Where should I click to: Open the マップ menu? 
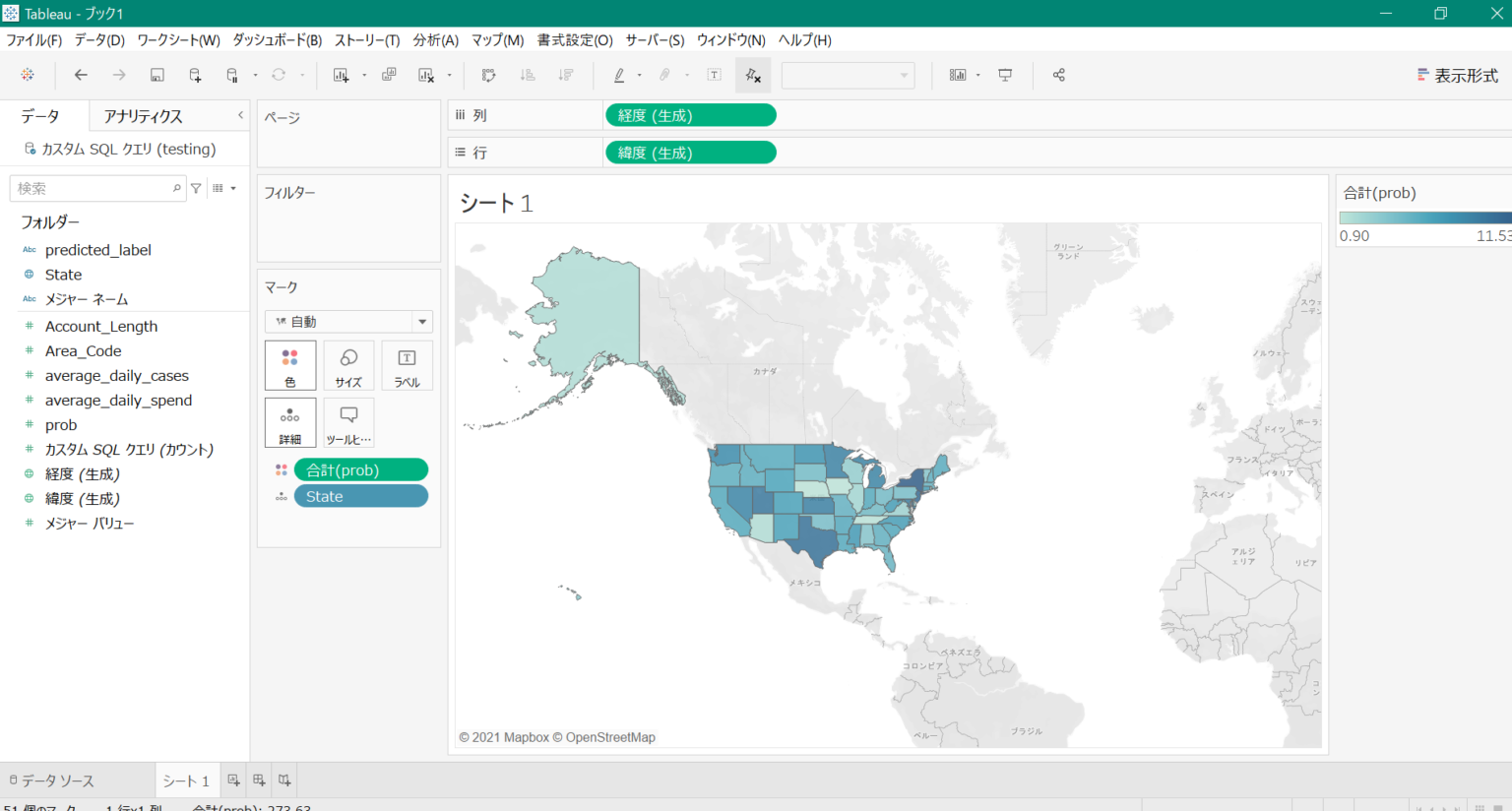498,39
